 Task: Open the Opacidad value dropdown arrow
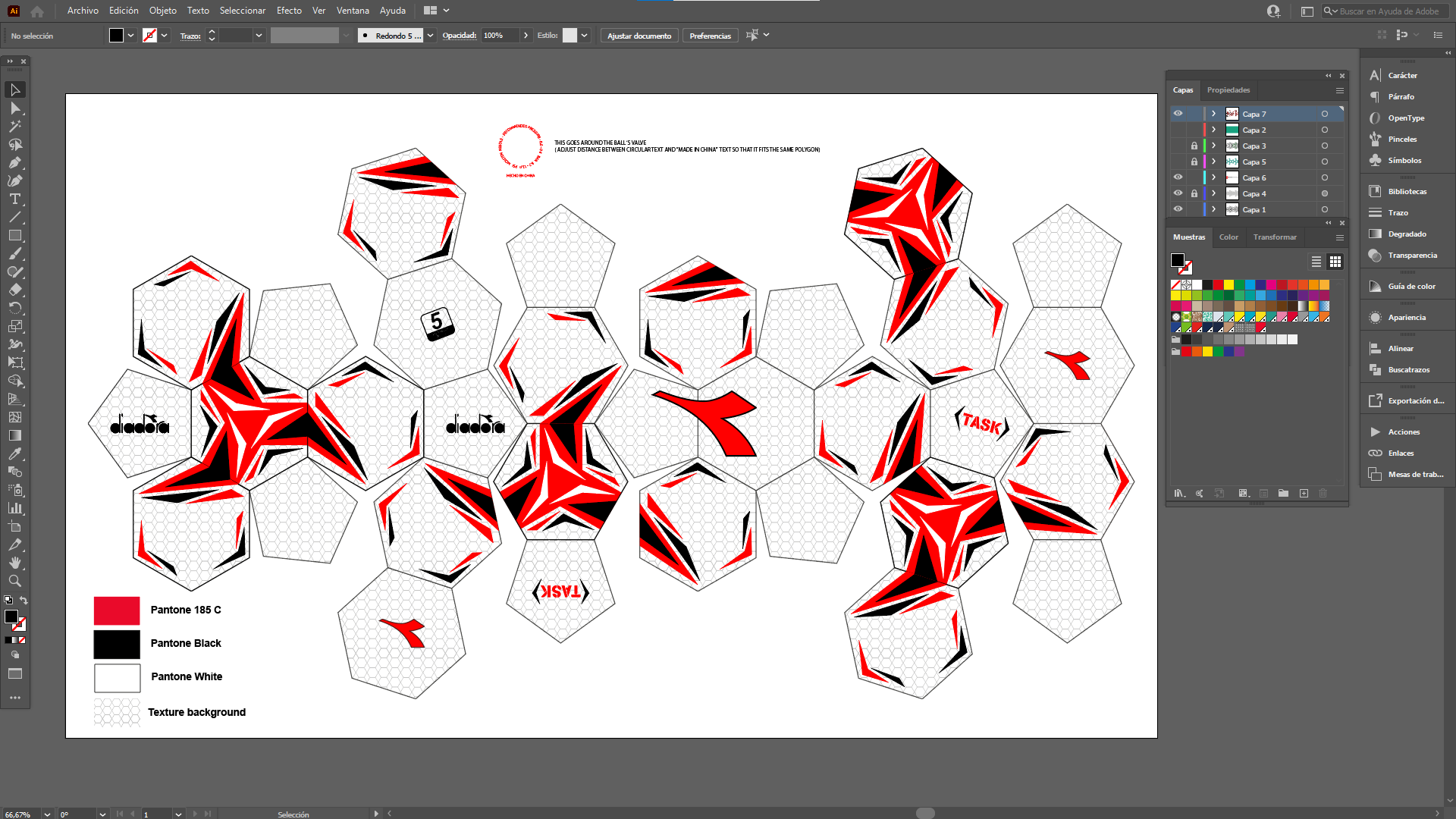click(526, 36)
